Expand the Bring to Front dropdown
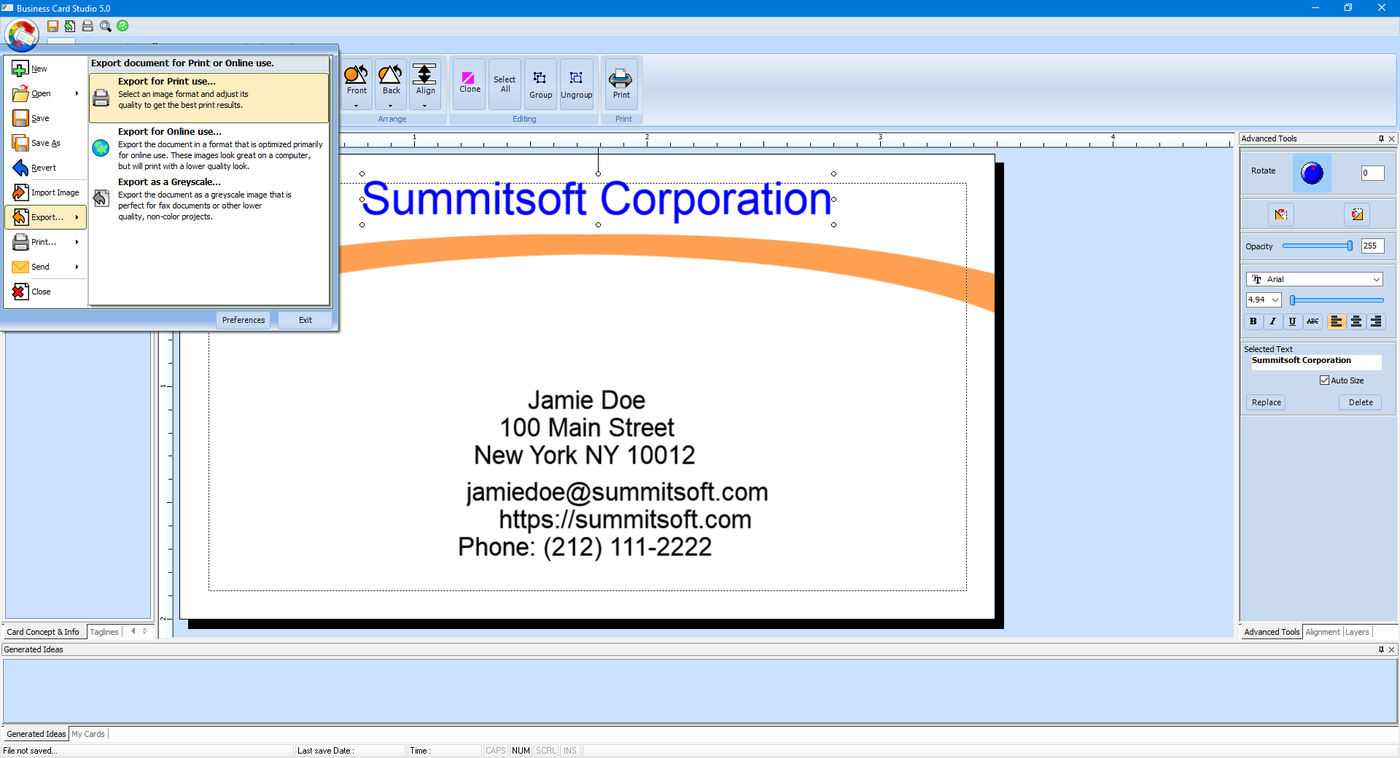This screenshot has height=758, width=1400. [356, 104]
